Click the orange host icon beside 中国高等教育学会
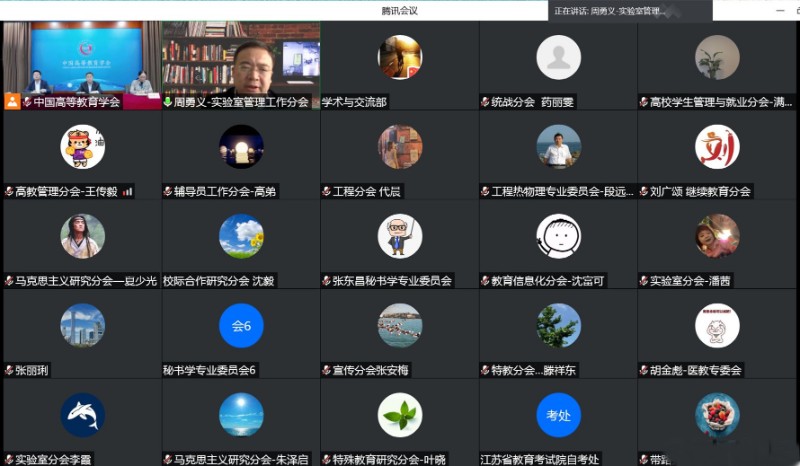 12,102
